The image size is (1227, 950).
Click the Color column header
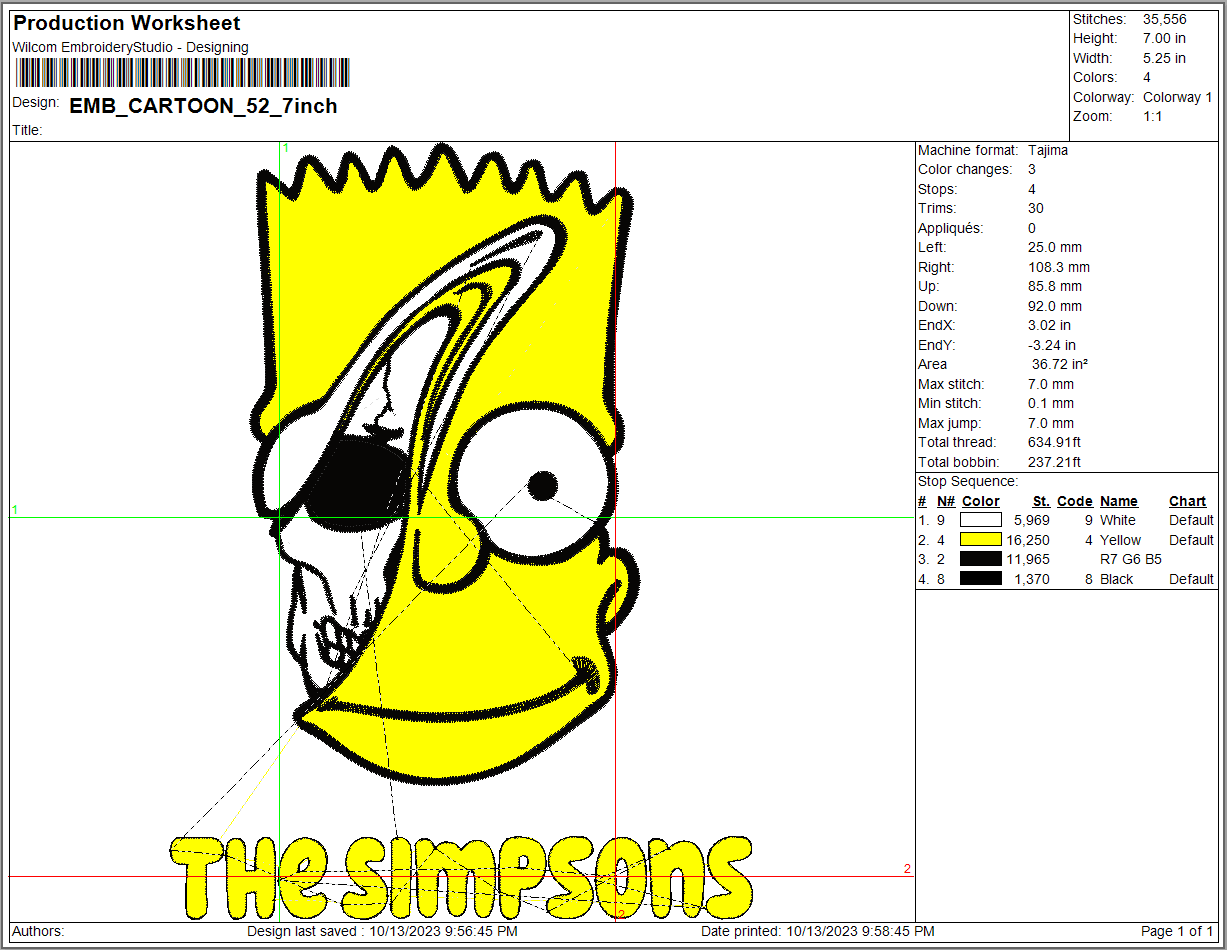point(980,501)
